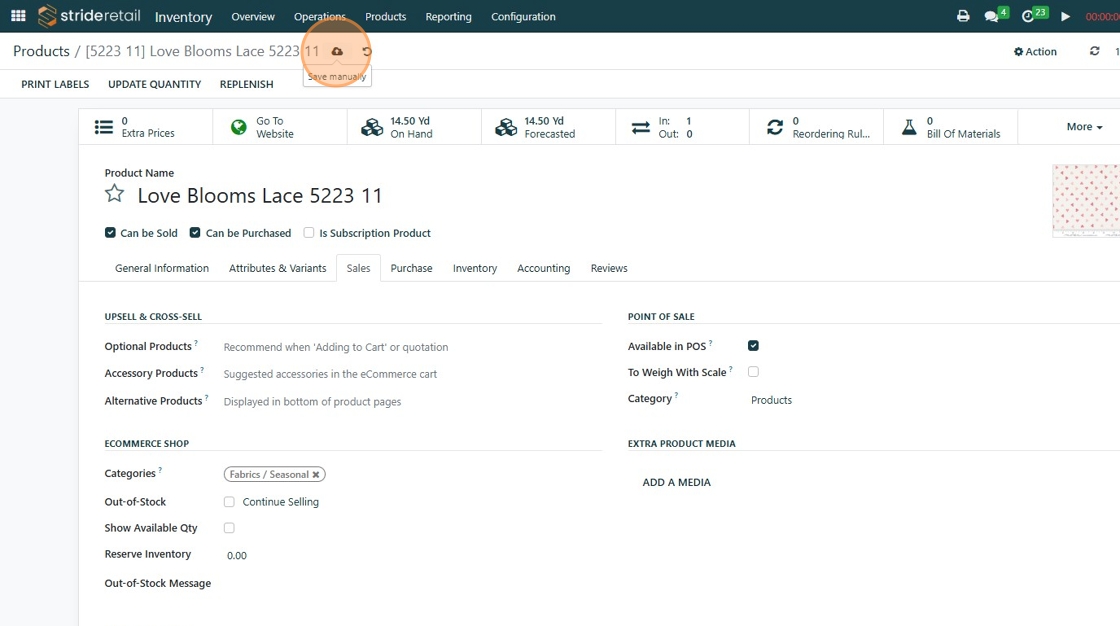
Task: Toggle the Can be Purchased checkbox
Action: pyautogui.click(x=195, y=232)
